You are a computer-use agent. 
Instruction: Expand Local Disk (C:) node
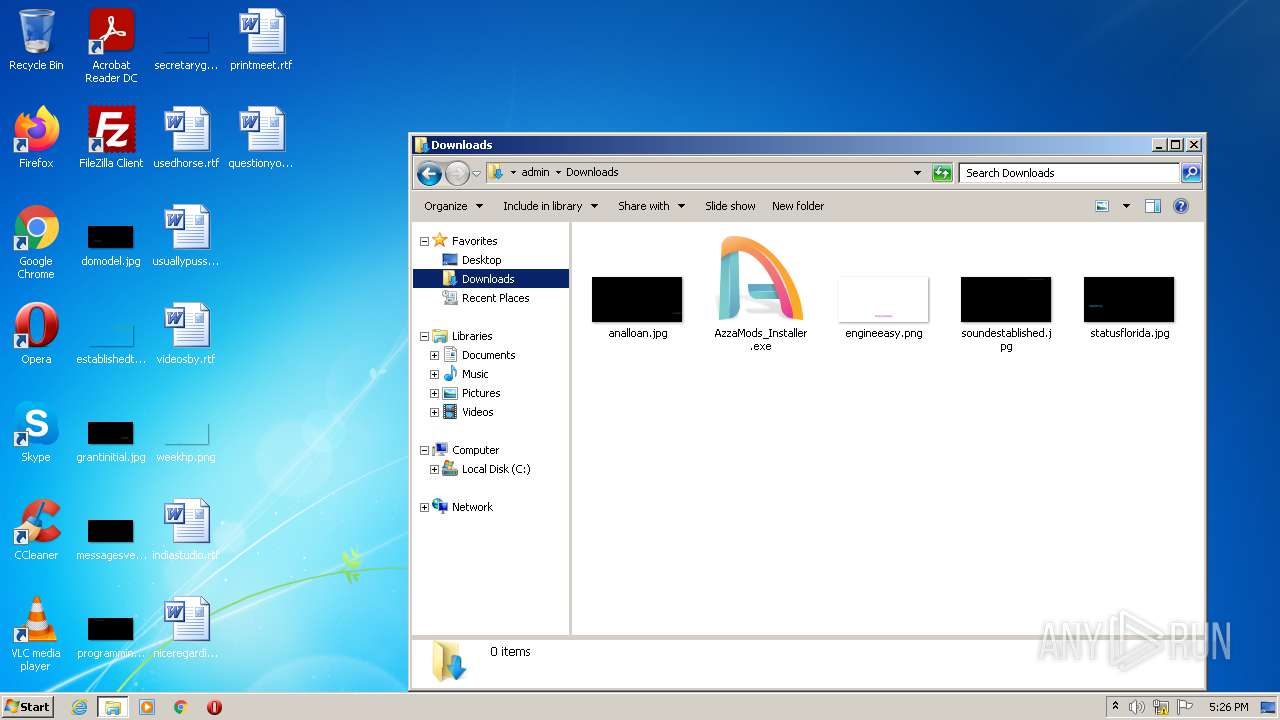click(x=434, y=469)
